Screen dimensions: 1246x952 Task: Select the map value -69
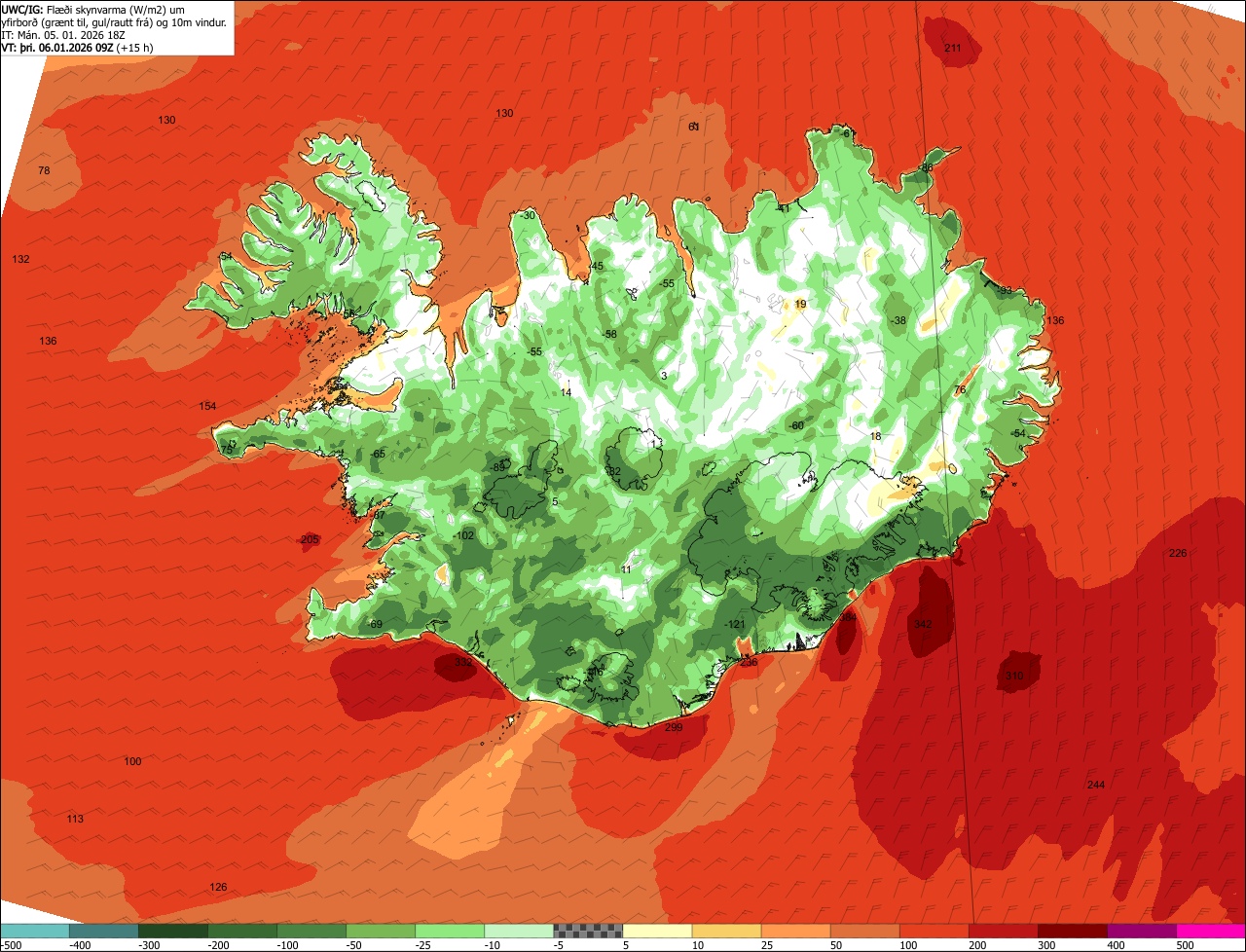pos(376,624)
